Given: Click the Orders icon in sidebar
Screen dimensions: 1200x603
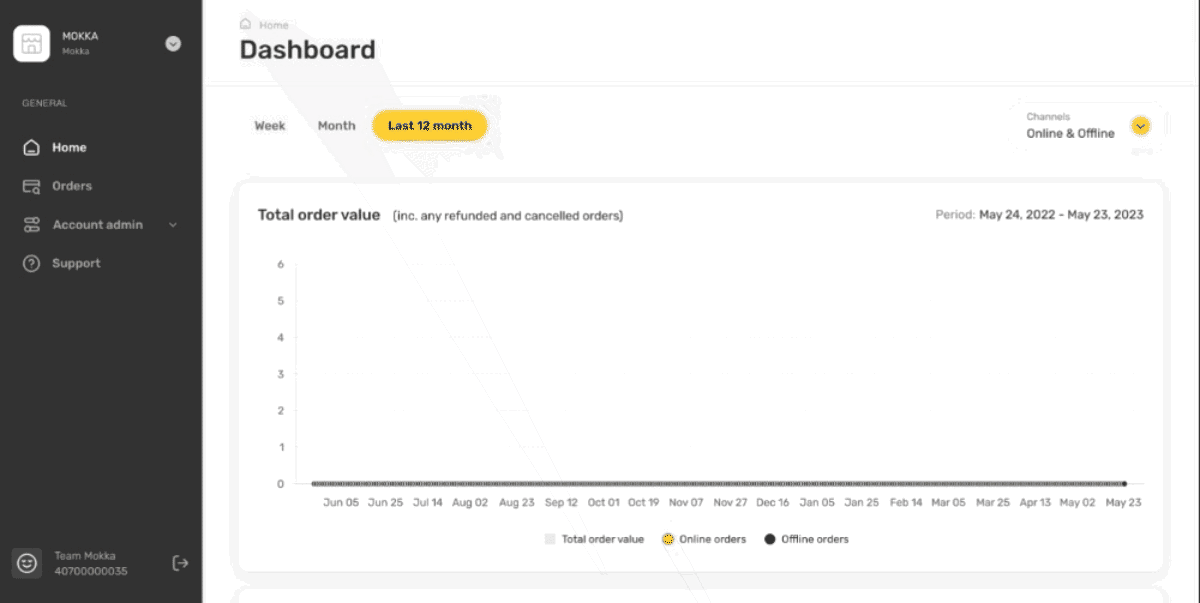Looking at the screenshot, I should [32, 186].
